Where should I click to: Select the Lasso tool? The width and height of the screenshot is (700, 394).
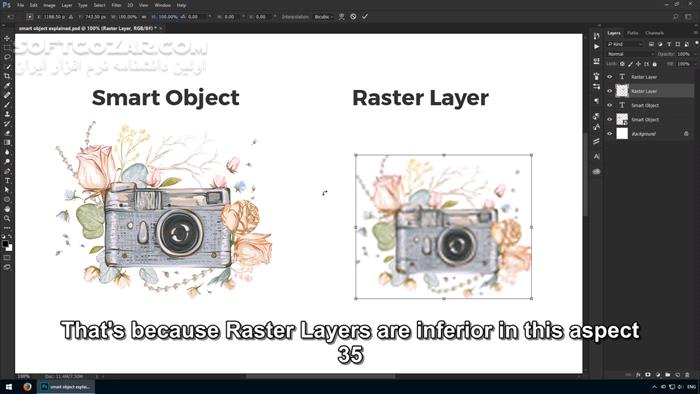(x=7, y=57)
